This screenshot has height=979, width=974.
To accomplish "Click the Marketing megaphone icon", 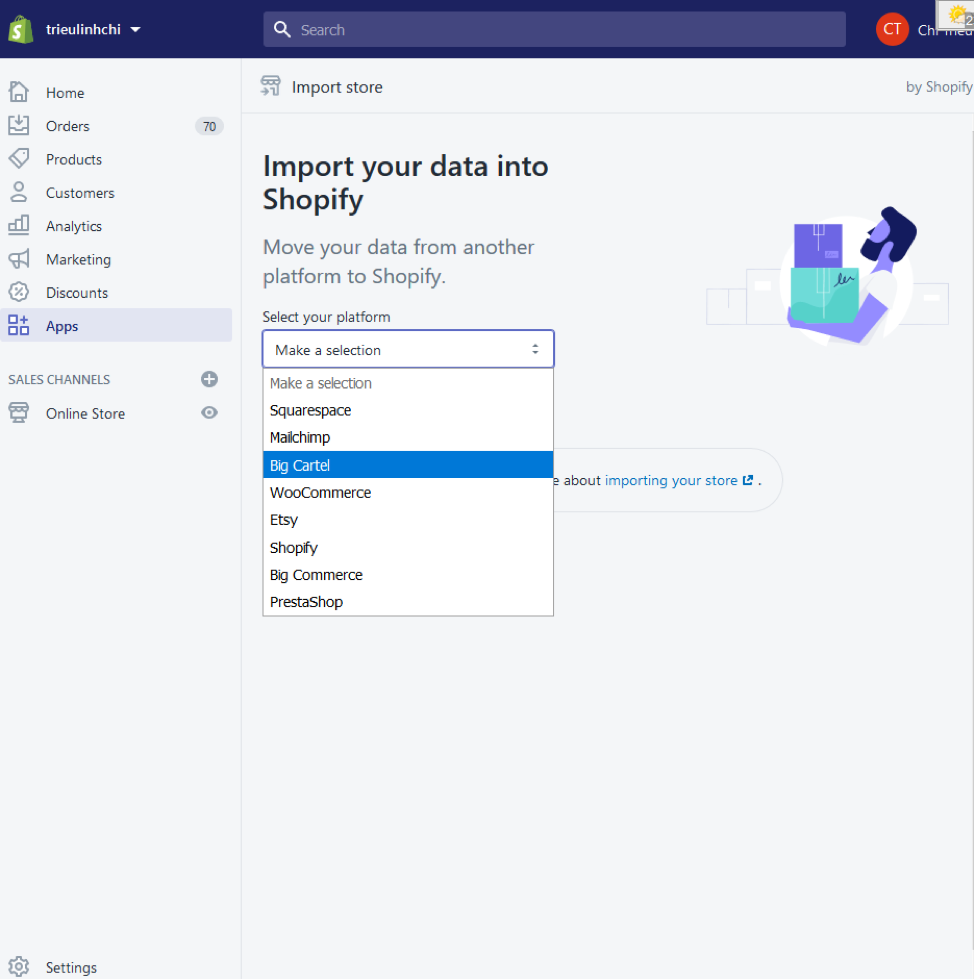I will [19, 258].
